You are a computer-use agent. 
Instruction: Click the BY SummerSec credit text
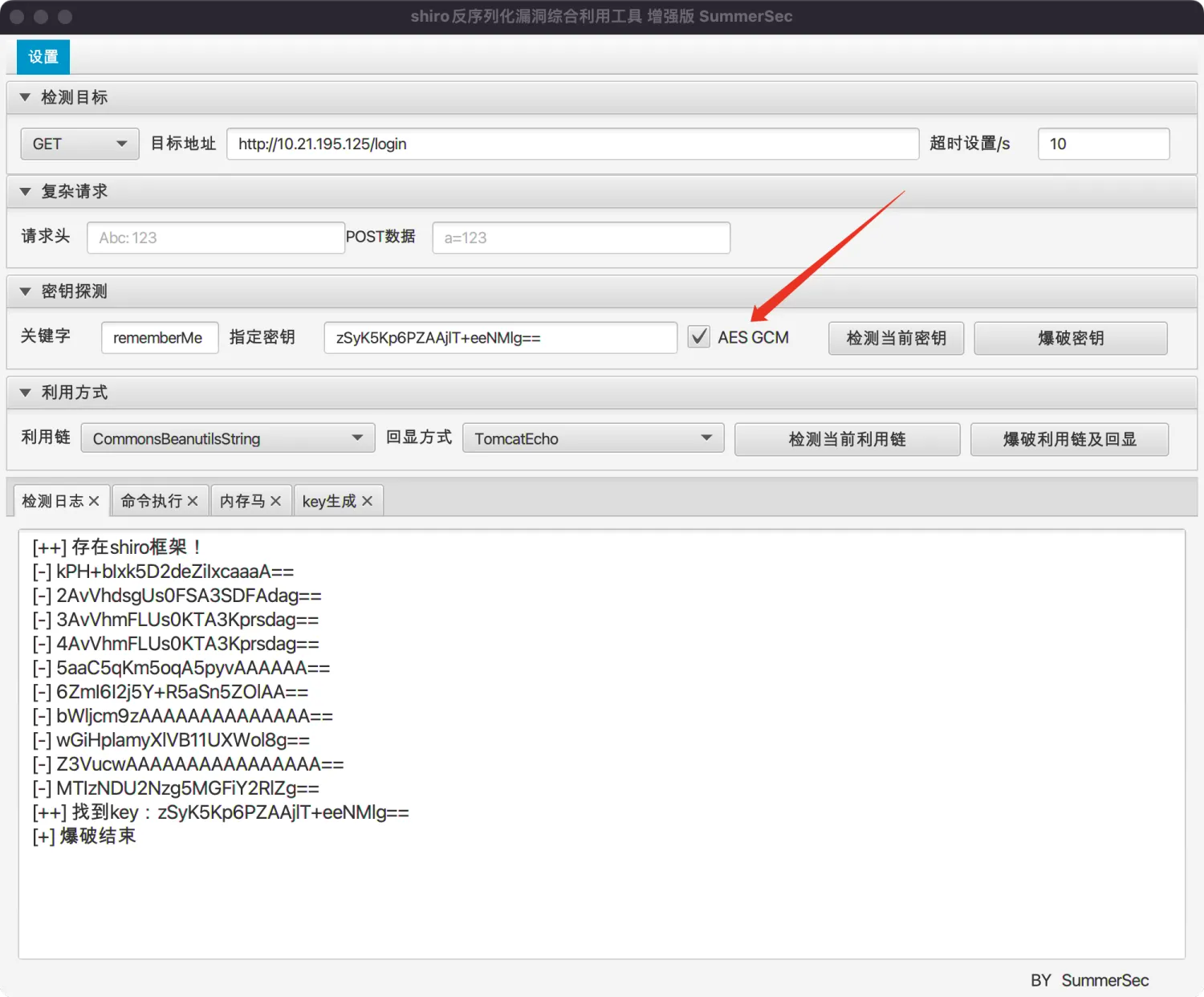[x=1089, y=980]
